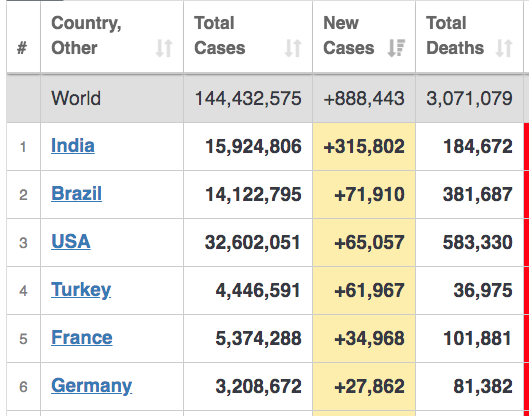Image resolution: width=529 pixels, height=416 pixels.
Task: Open the USA country link
Action: [71, 242]
